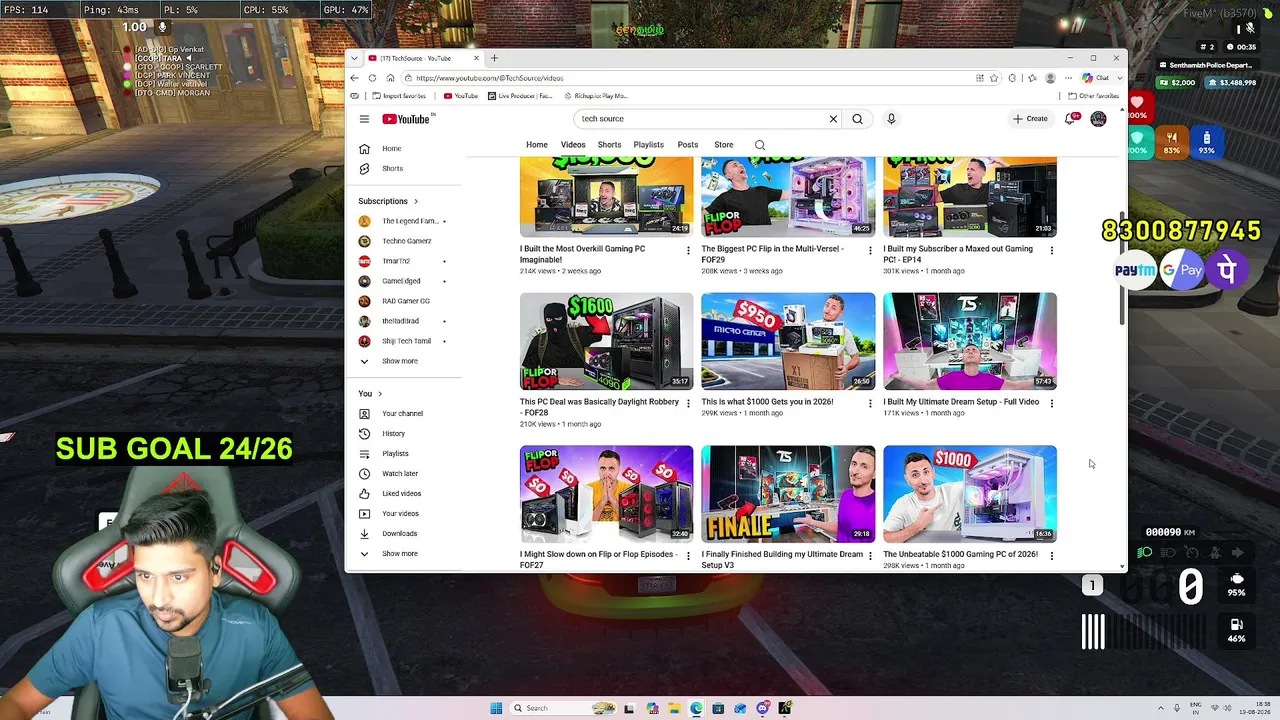Open the browser profile icon

(x=1050, y=78)
